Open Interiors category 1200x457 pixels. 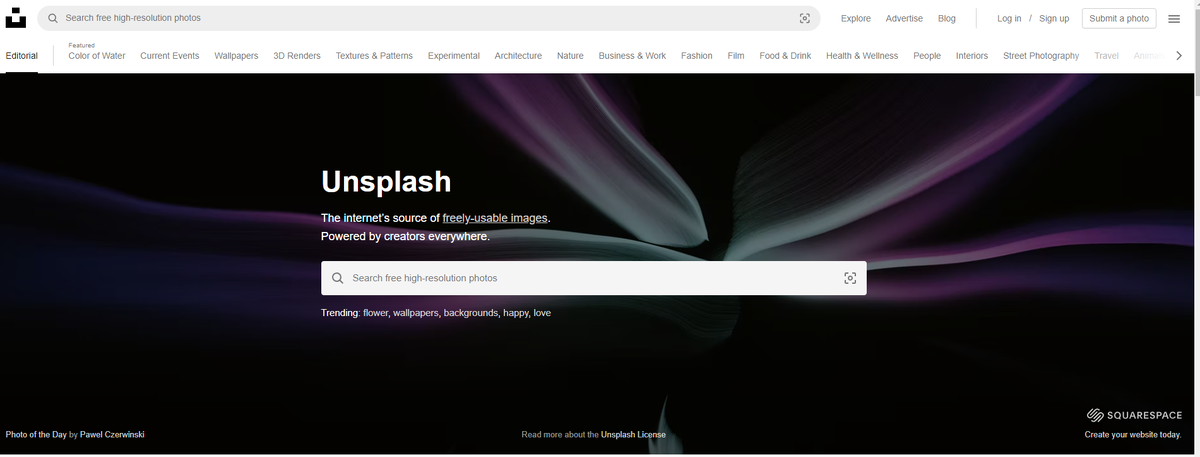(972, 56)
